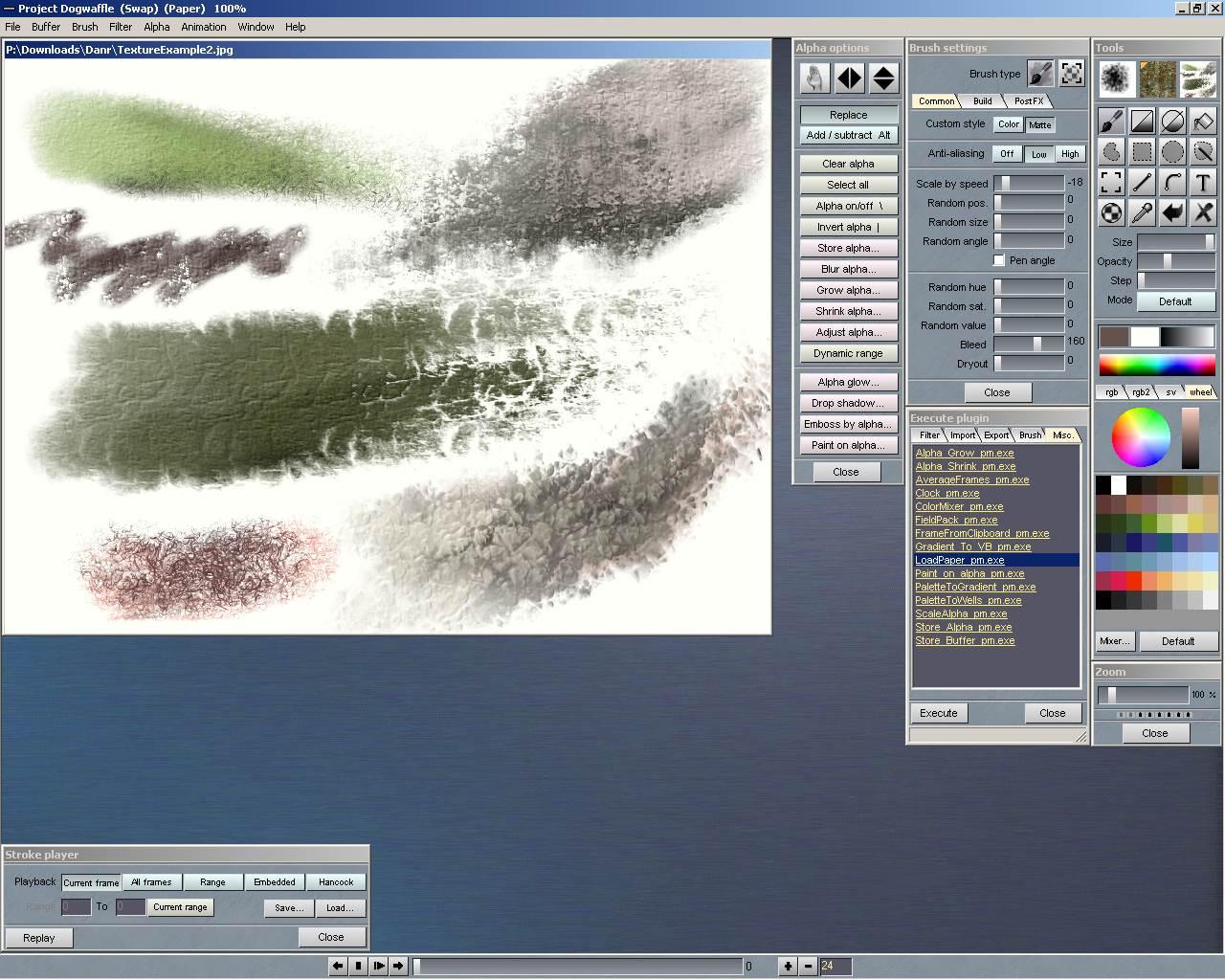Select the rectangular selection tool
Image resolution: width=1225 pixels, height=980 pixels.
1142,151
